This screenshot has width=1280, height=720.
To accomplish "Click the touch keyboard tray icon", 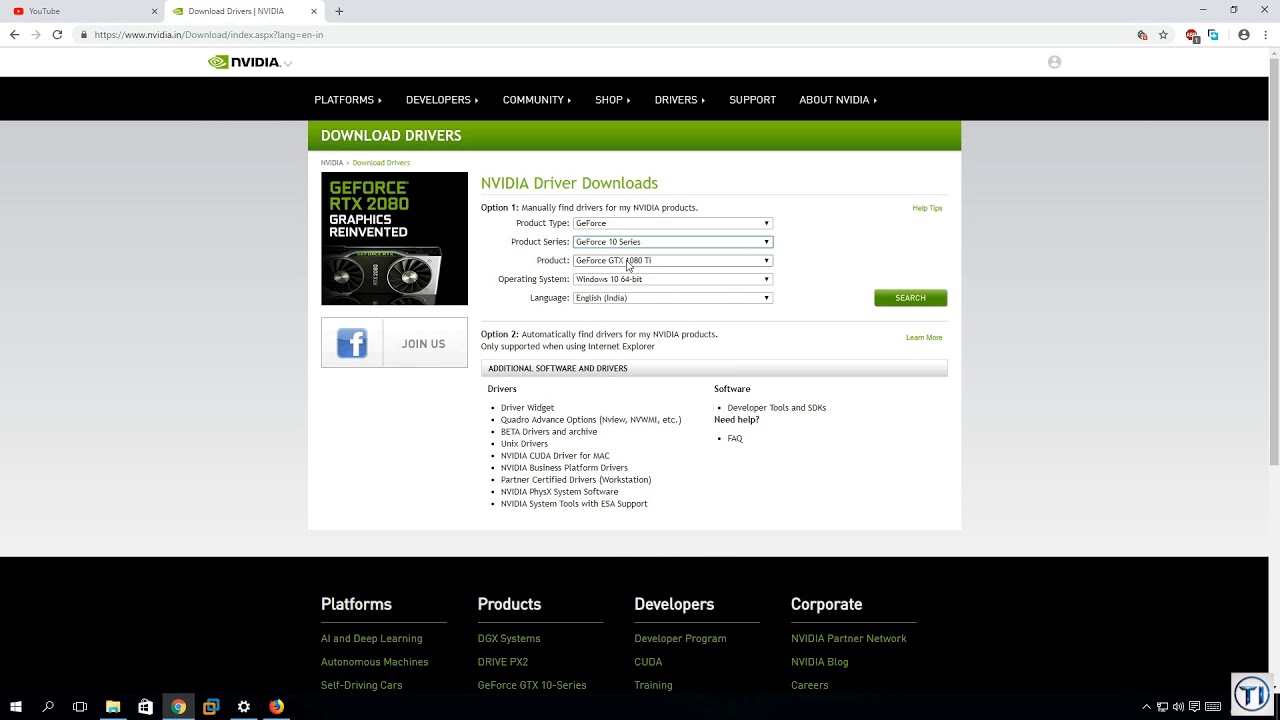I will click(x=1213, y=707).
